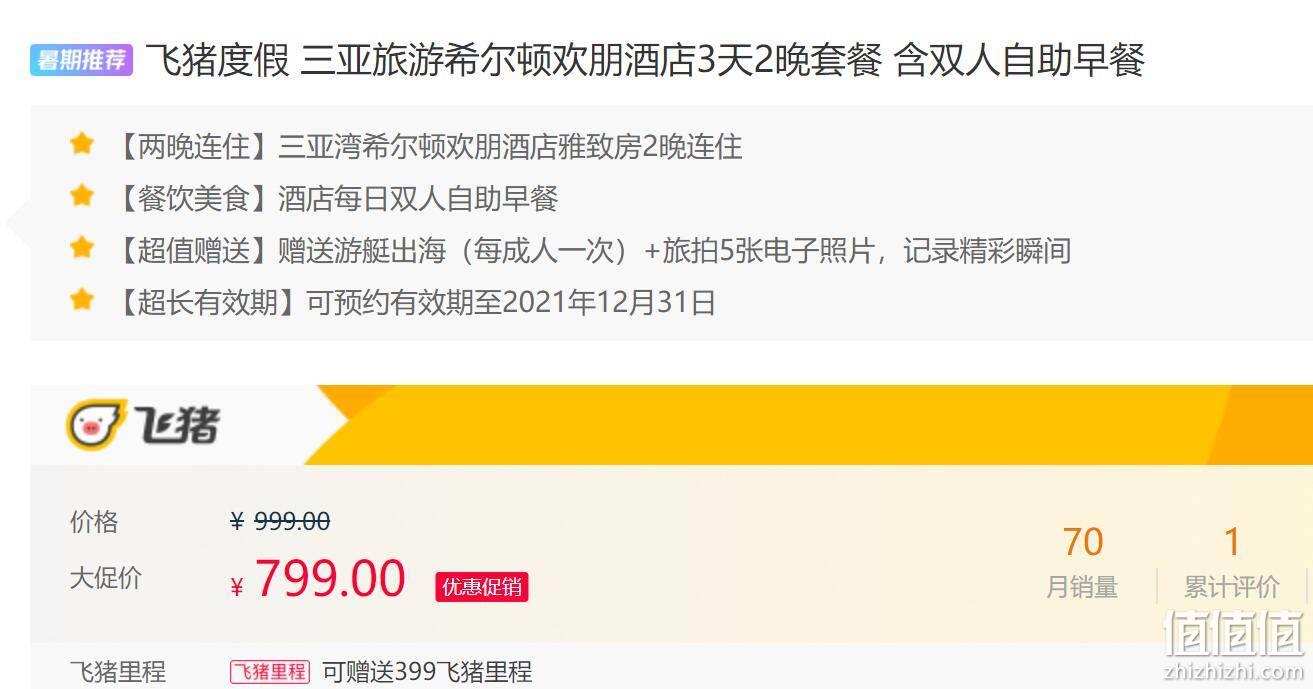
Task: Click the star beside 餐饮美食
Action: click(x=82, y=196)
